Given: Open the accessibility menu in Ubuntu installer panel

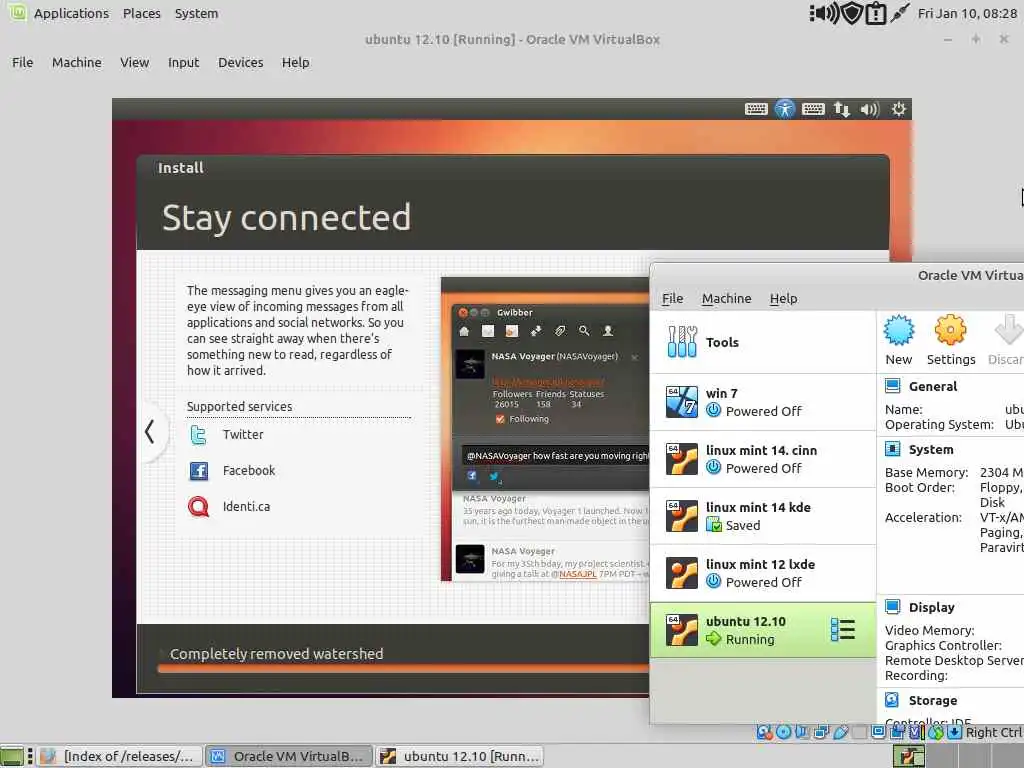Looking at the screenshot, I should pyautogui.click(x=784, y=109).
